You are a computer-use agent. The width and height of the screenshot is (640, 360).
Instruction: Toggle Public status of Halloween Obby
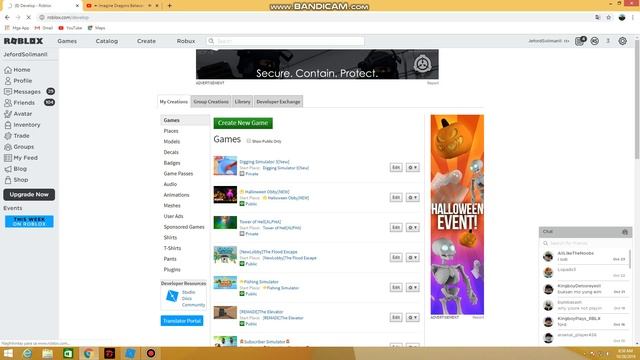click(x=242, y=204)
